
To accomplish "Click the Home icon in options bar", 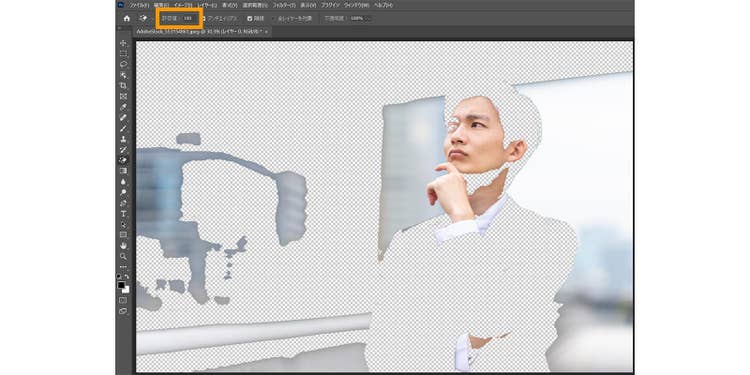I will coord(126,18).
